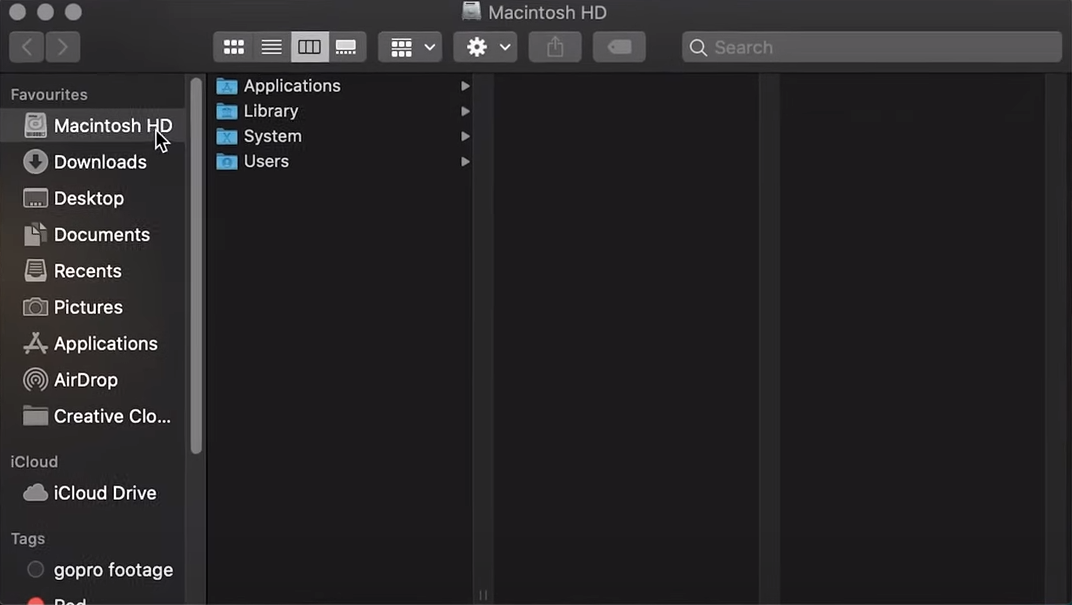This screenshot has width=1072, height=605.
Task: Open Pictures camera icon in sidebar
Action: tap(35, 307)
